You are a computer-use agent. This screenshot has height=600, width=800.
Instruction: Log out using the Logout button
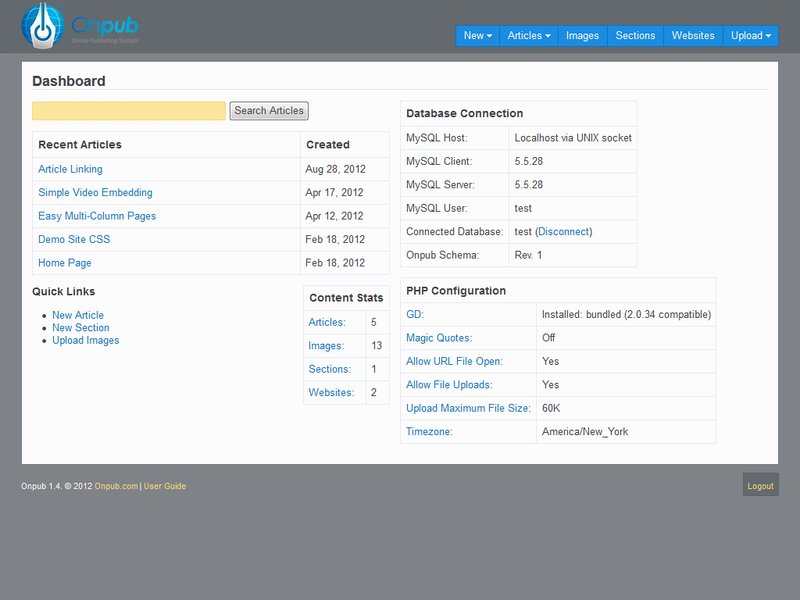point(760,486)
